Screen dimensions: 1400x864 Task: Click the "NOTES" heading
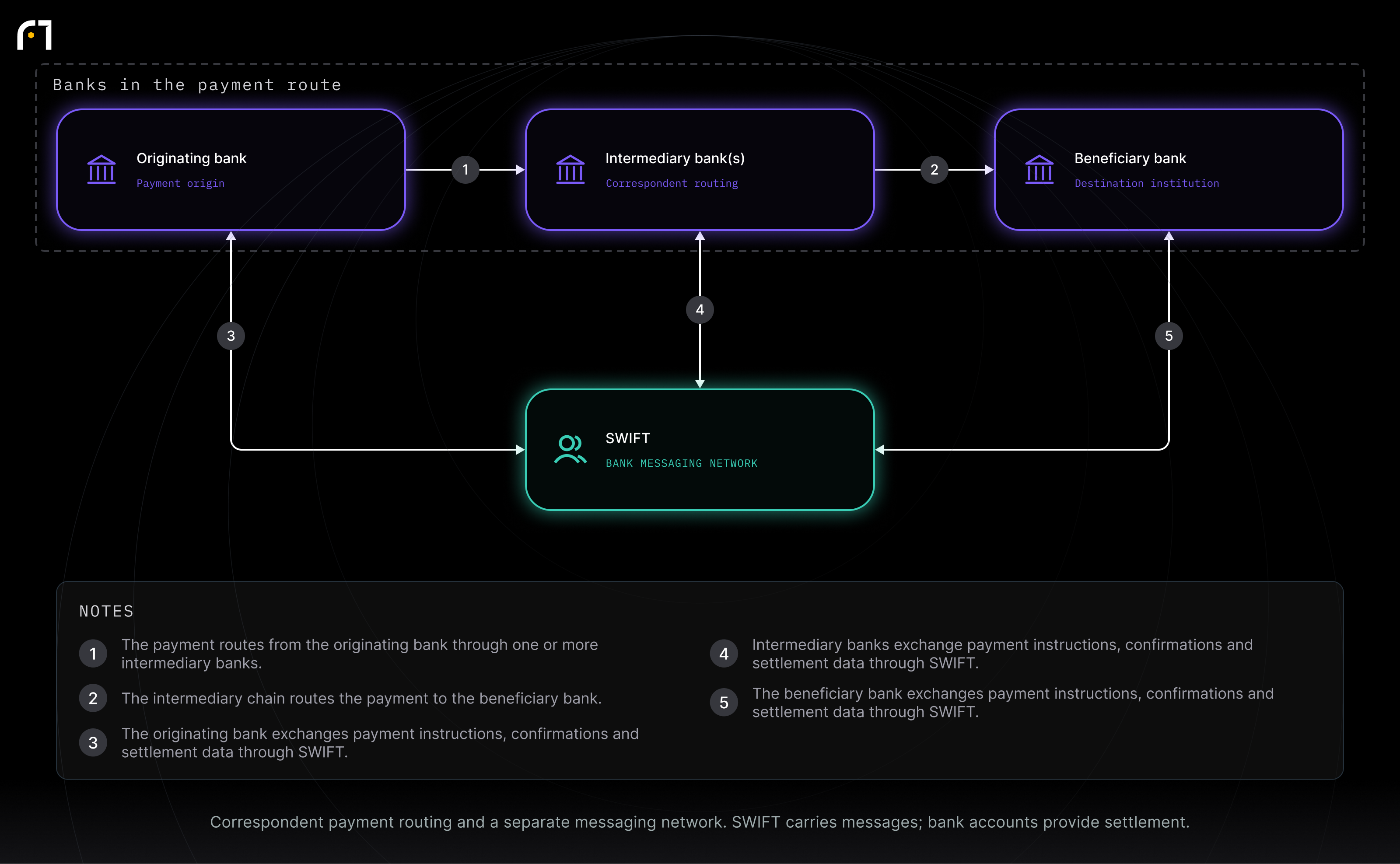click(106, 612)
